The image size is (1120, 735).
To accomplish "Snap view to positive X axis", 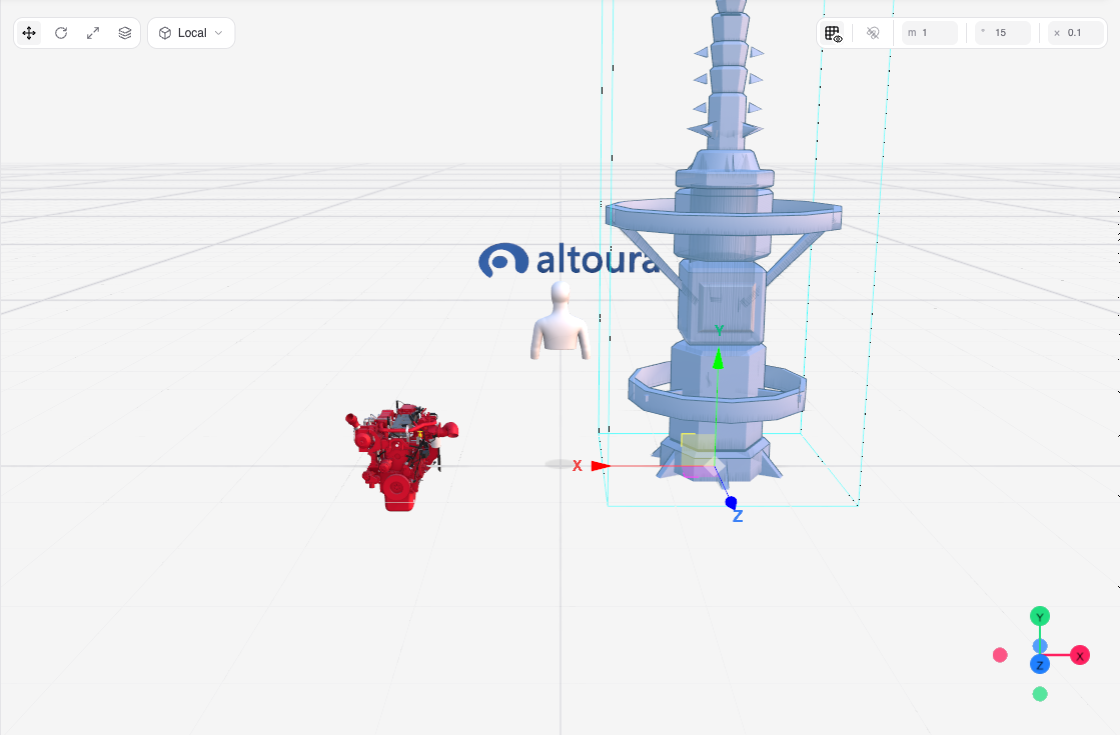I will click(x=1080, y=655).
